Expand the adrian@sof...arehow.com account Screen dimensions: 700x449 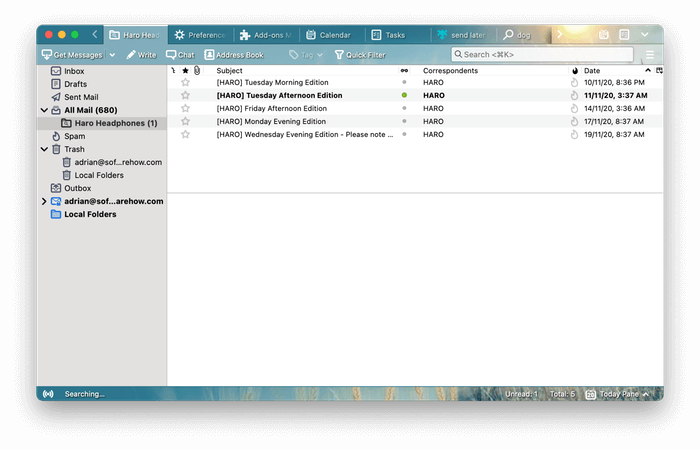coord(44,201)
